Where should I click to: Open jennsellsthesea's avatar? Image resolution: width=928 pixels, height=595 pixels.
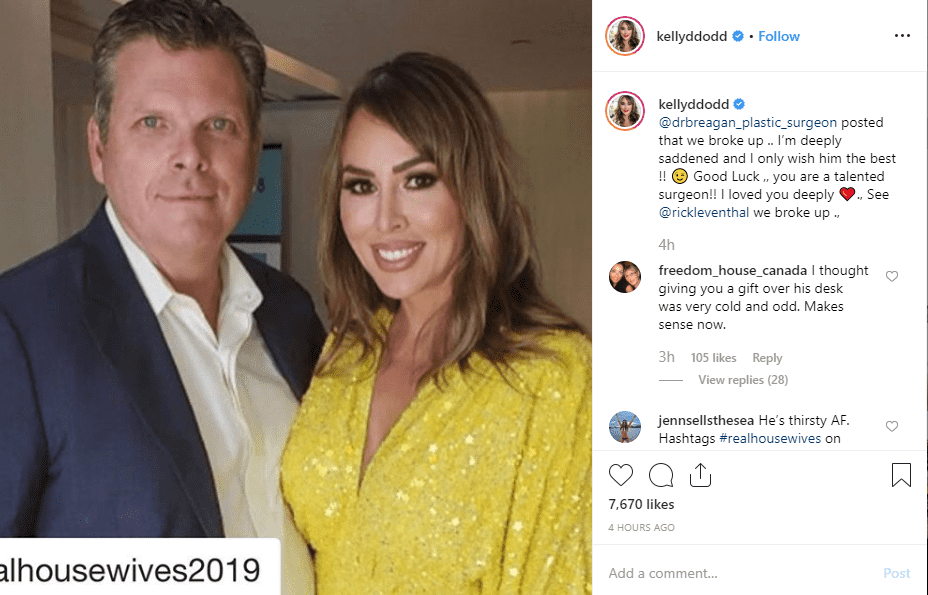(x=625, y=427)
